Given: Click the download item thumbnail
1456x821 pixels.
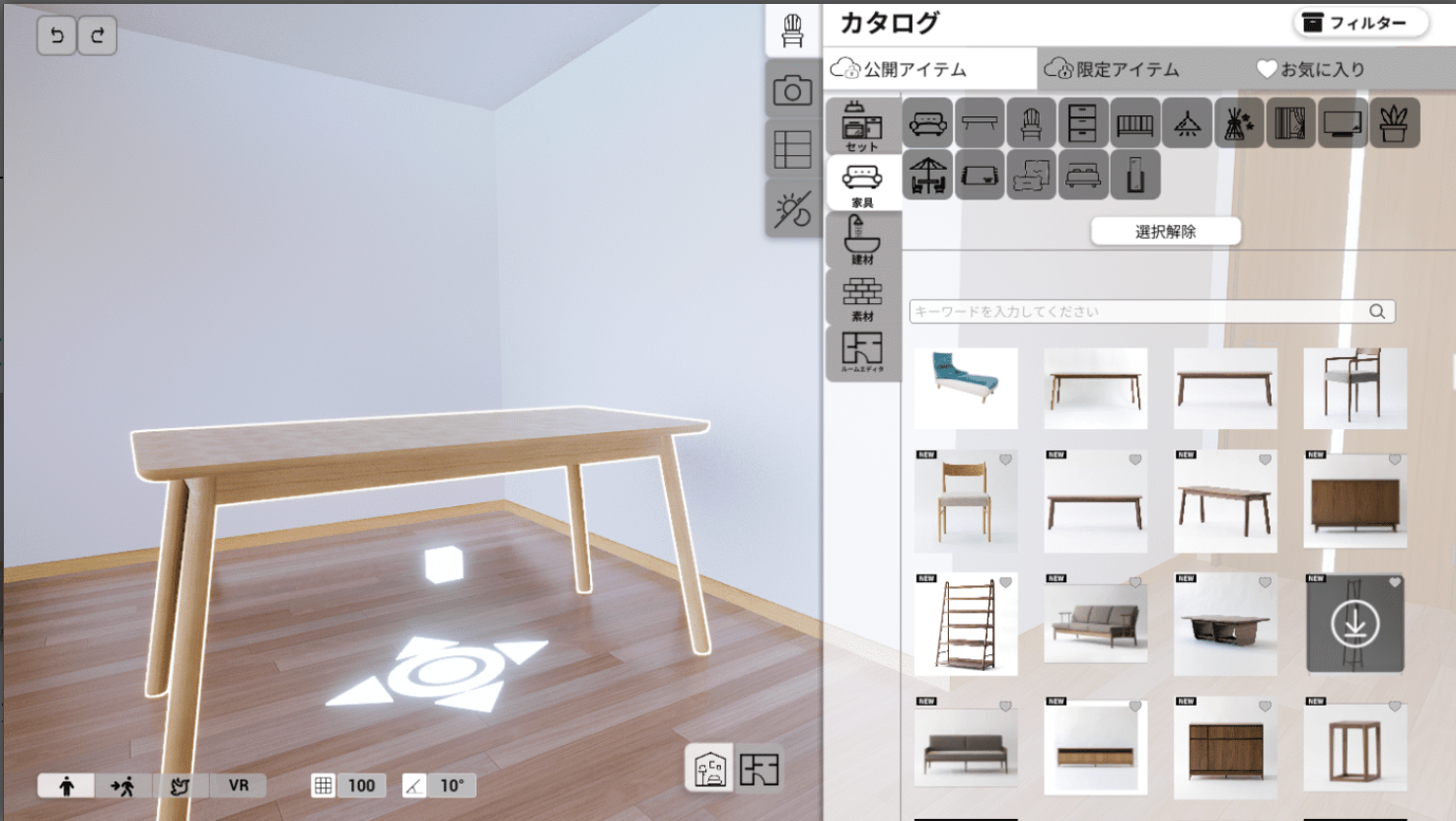Looking at the screenshot, I should pos(1354,625).
